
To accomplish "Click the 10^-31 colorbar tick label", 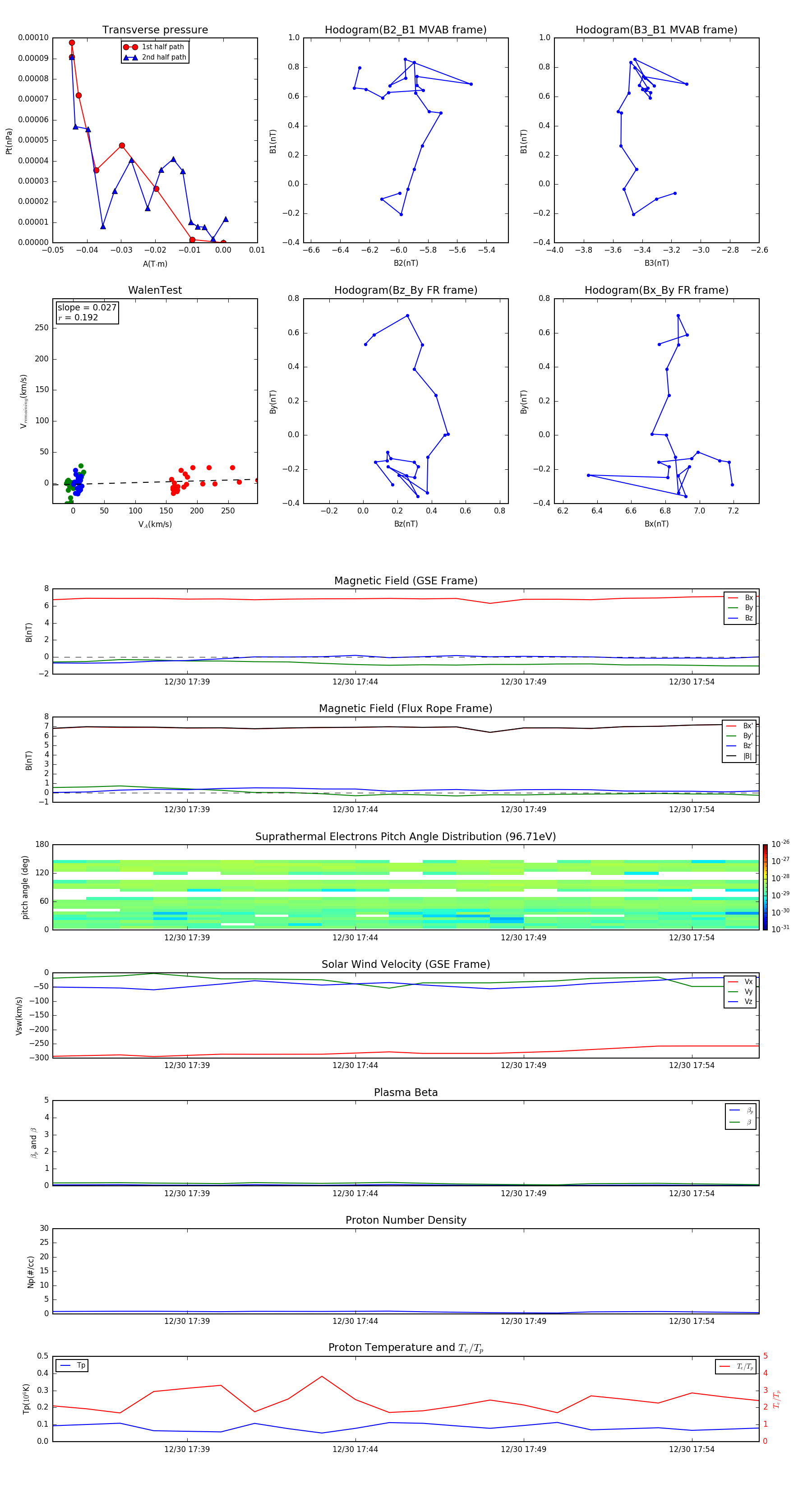I will click(780, 929).
